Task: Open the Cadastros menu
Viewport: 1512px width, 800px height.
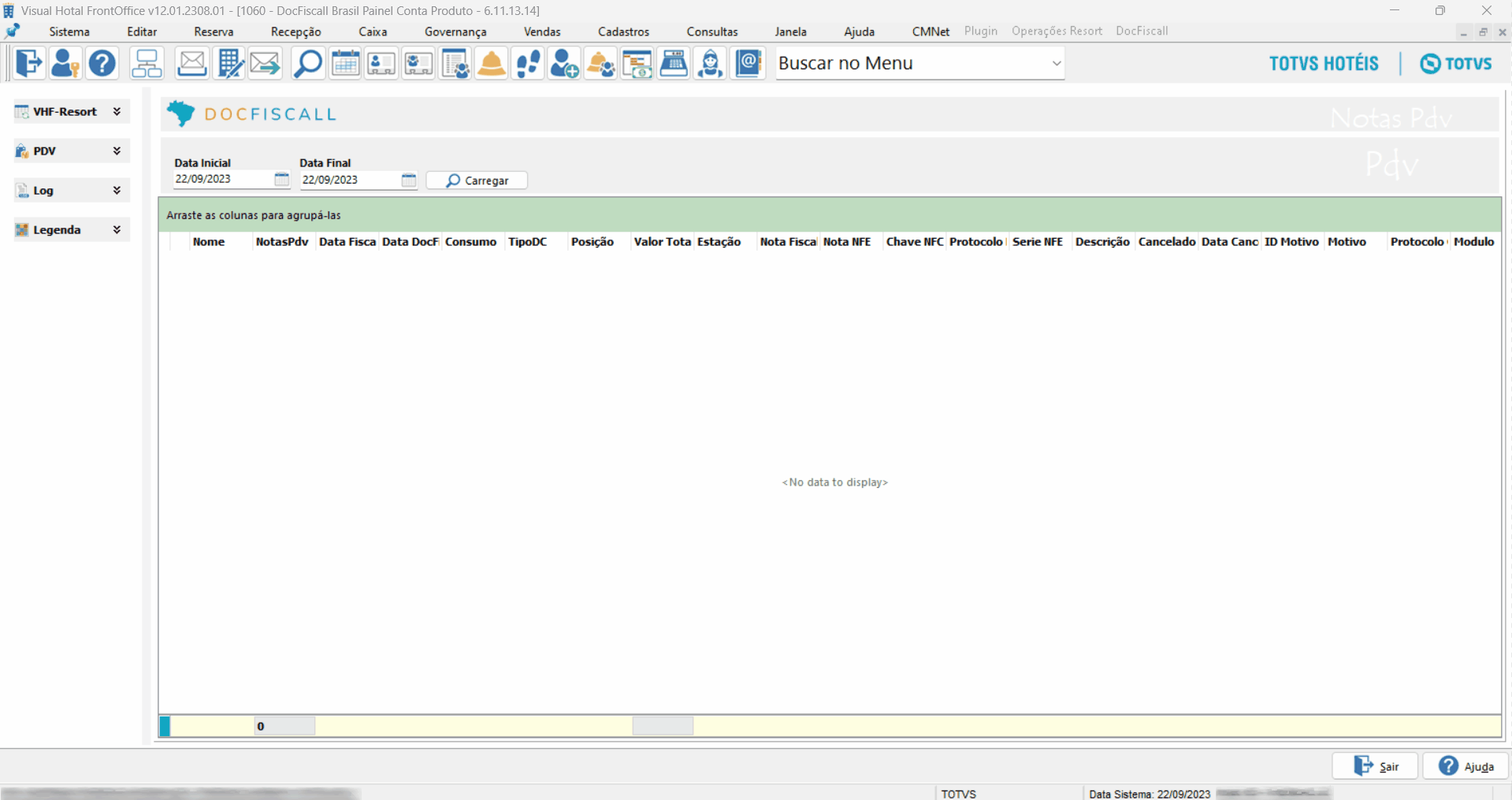Action: 623,32
